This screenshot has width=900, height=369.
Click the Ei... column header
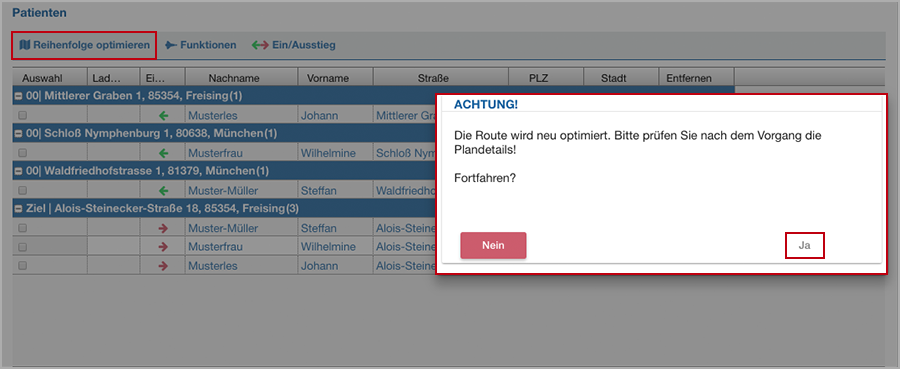coord(162,78)
